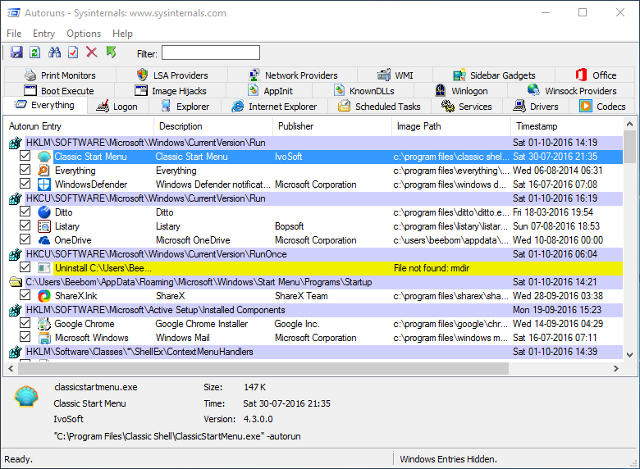
Task: Switch to the Logon tab
Action: pyautogui.click(x=117, y=107)
